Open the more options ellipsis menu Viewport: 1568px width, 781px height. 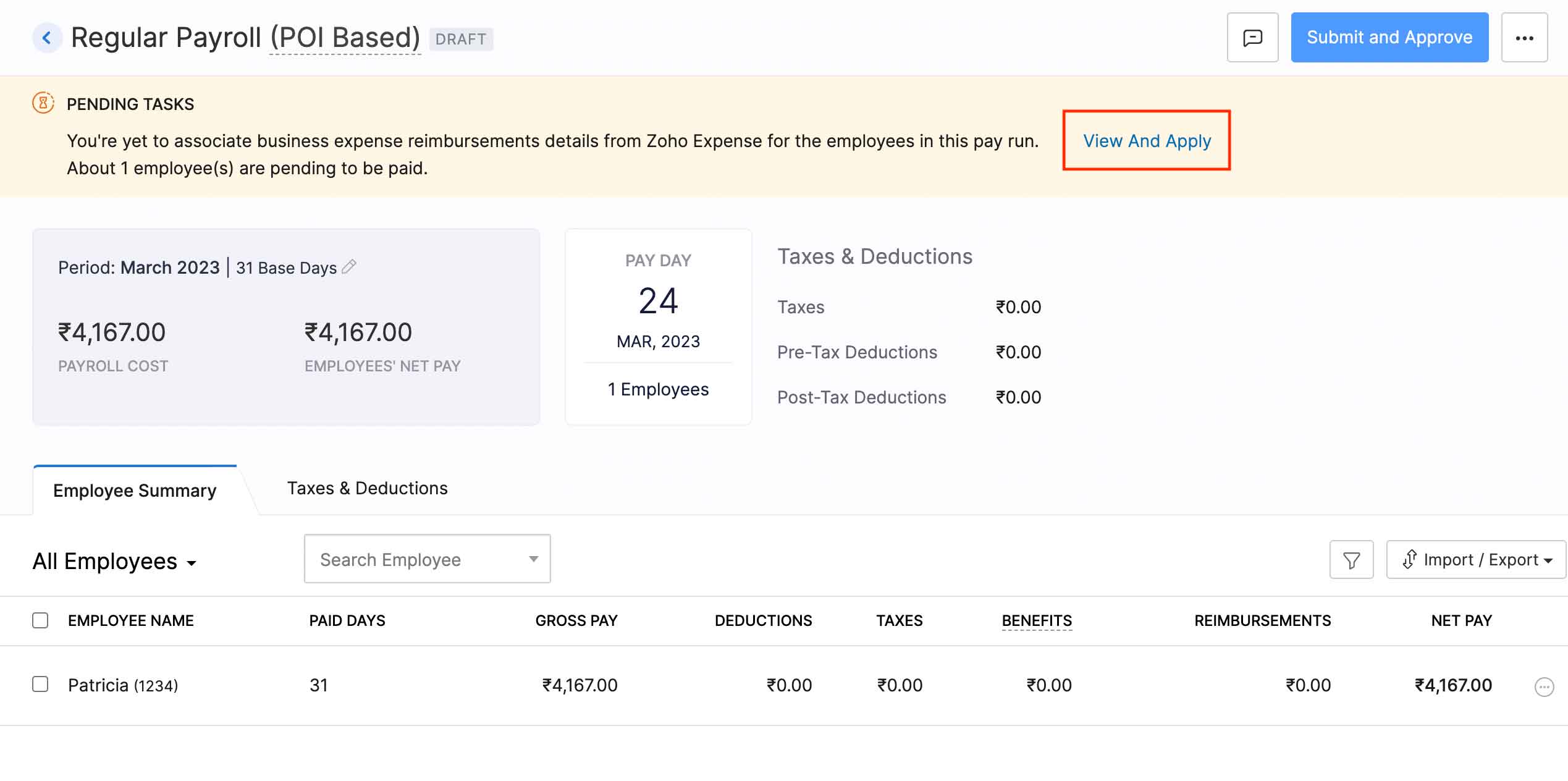tap(1524, 37)
